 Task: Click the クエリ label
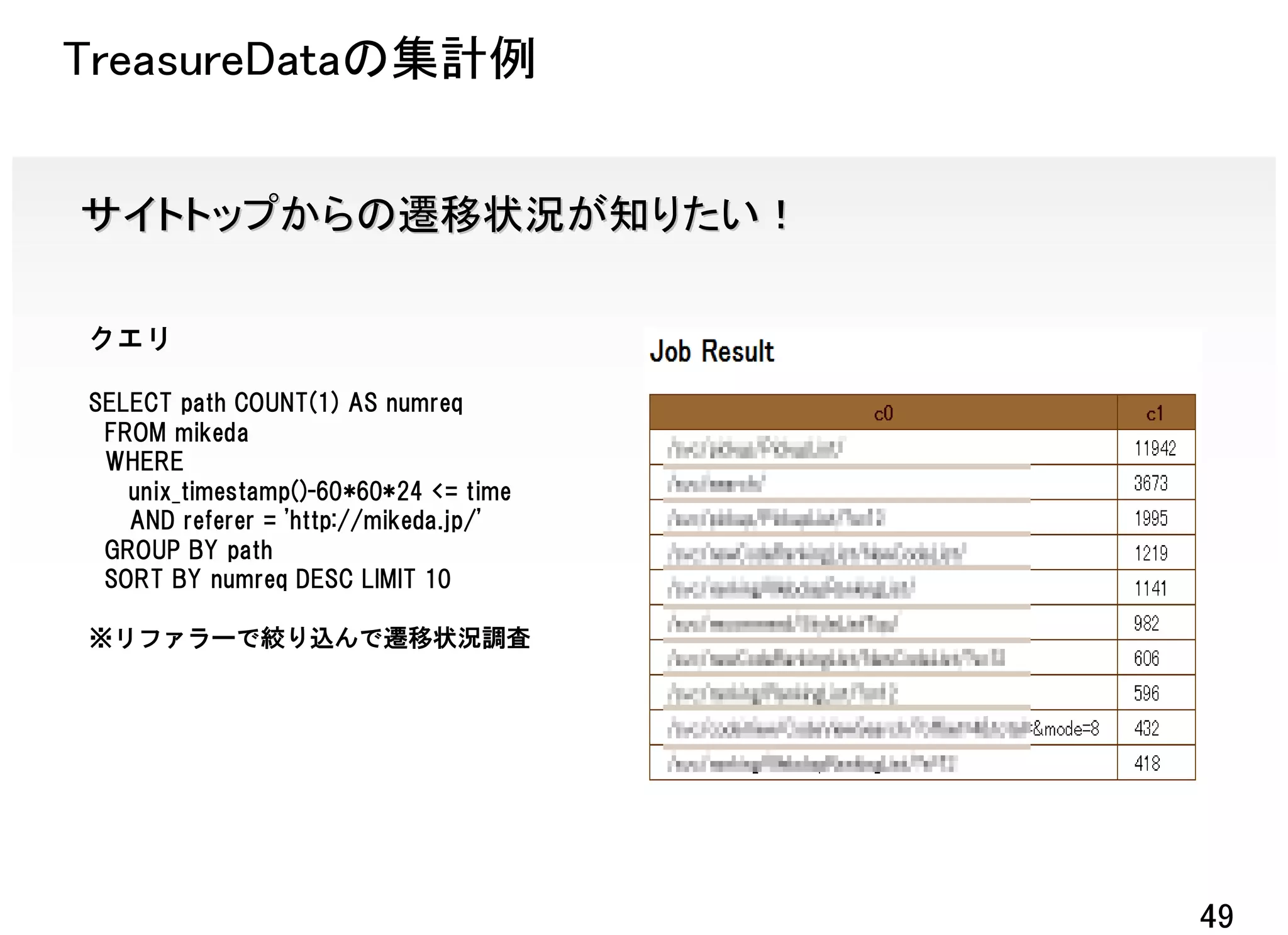pos(130,338)
